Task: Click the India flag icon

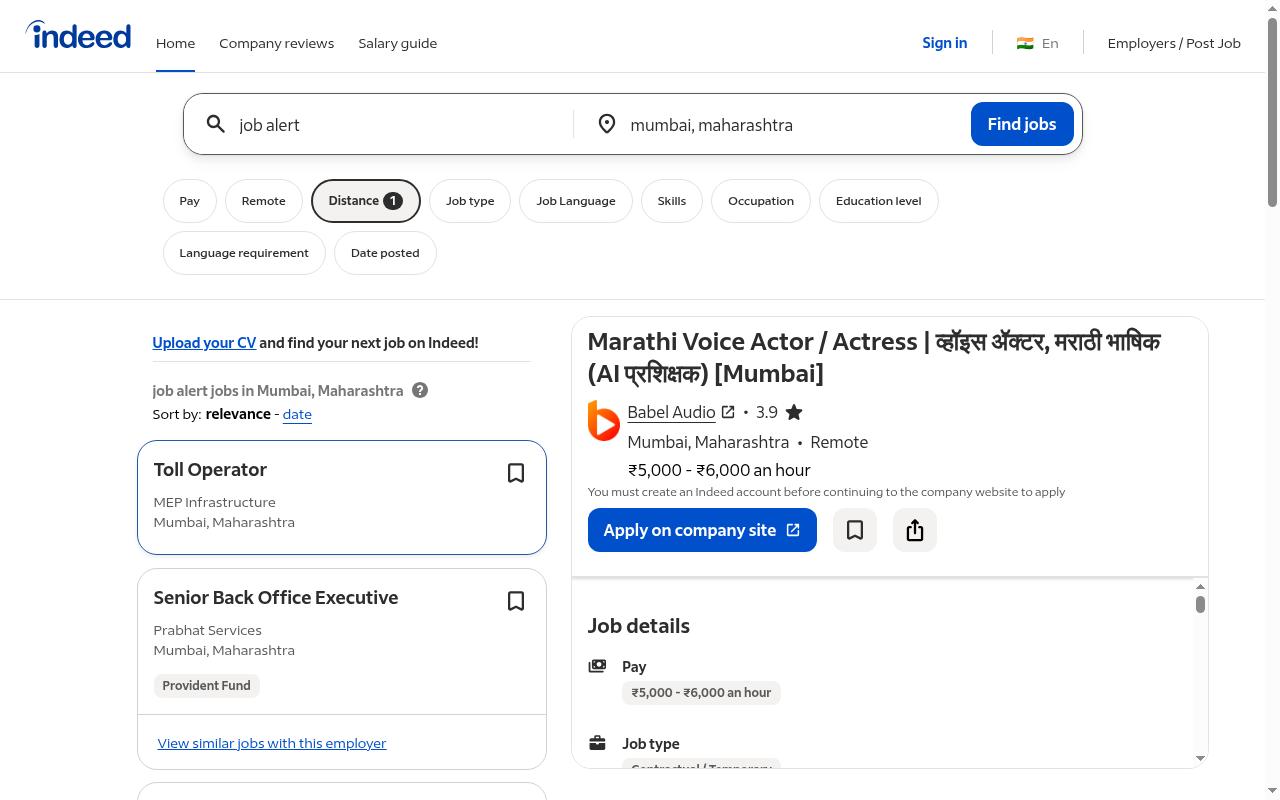Action: click(x=1025, y=43)
